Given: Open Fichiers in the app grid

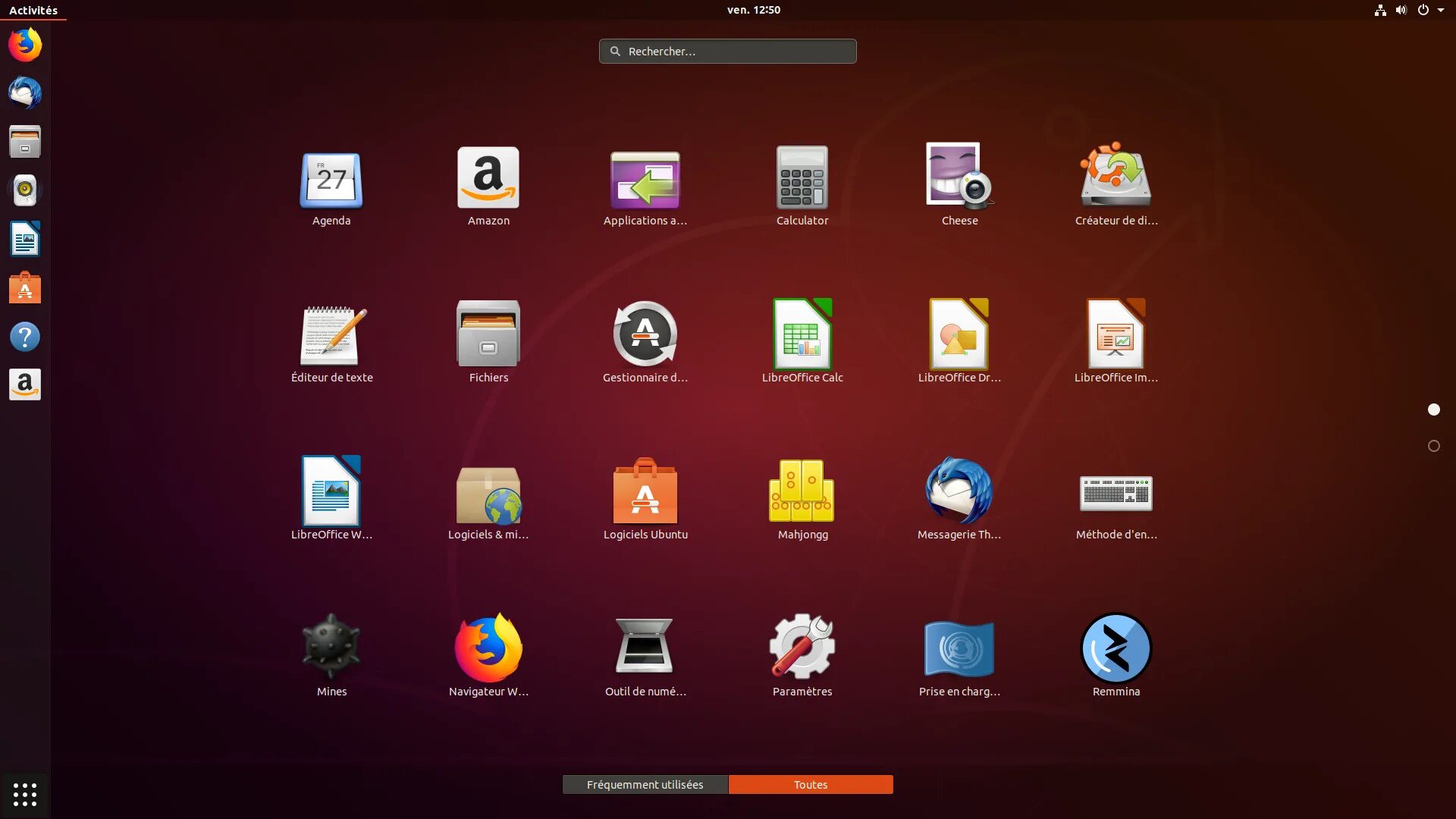Looking at the screenshot, I should (x=488, y=334).
